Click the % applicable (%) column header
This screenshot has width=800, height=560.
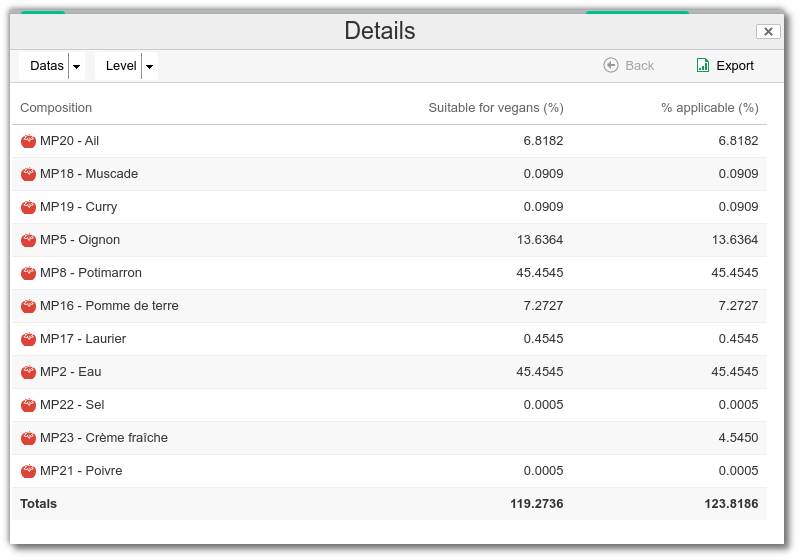[709, 108]
